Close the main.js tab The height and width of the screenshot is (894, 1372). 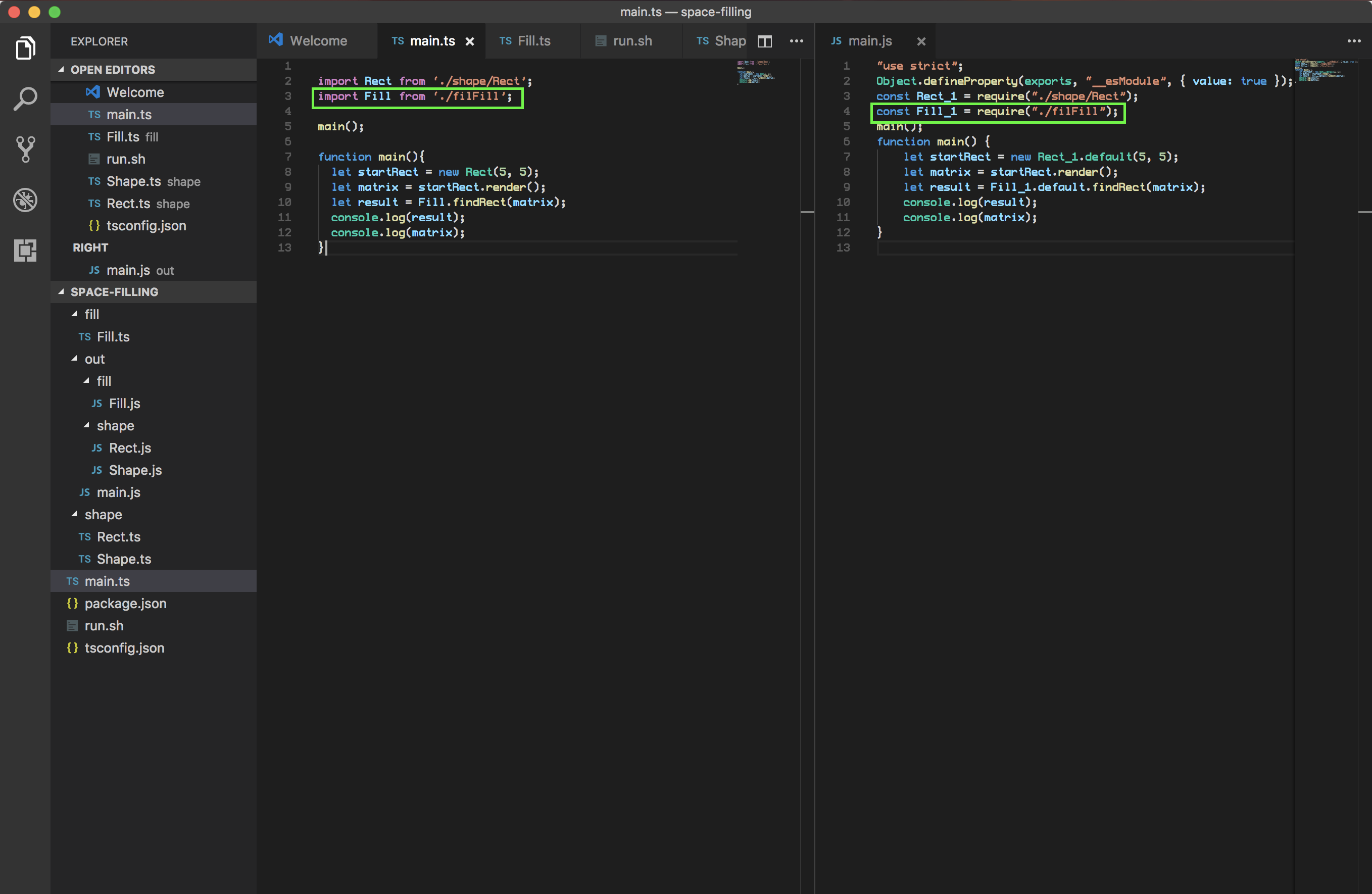coord(921,41)
